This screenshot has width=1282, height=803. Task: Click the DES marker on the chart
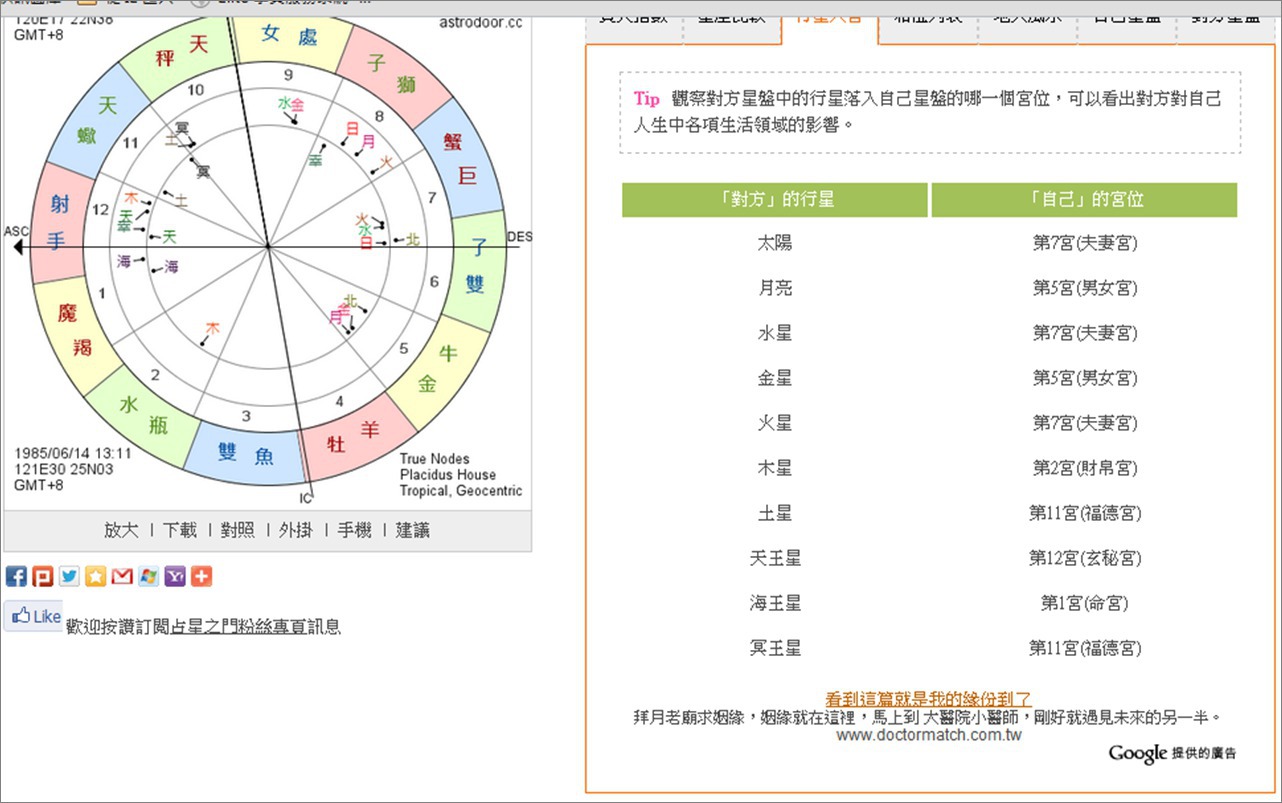[520, 237]
